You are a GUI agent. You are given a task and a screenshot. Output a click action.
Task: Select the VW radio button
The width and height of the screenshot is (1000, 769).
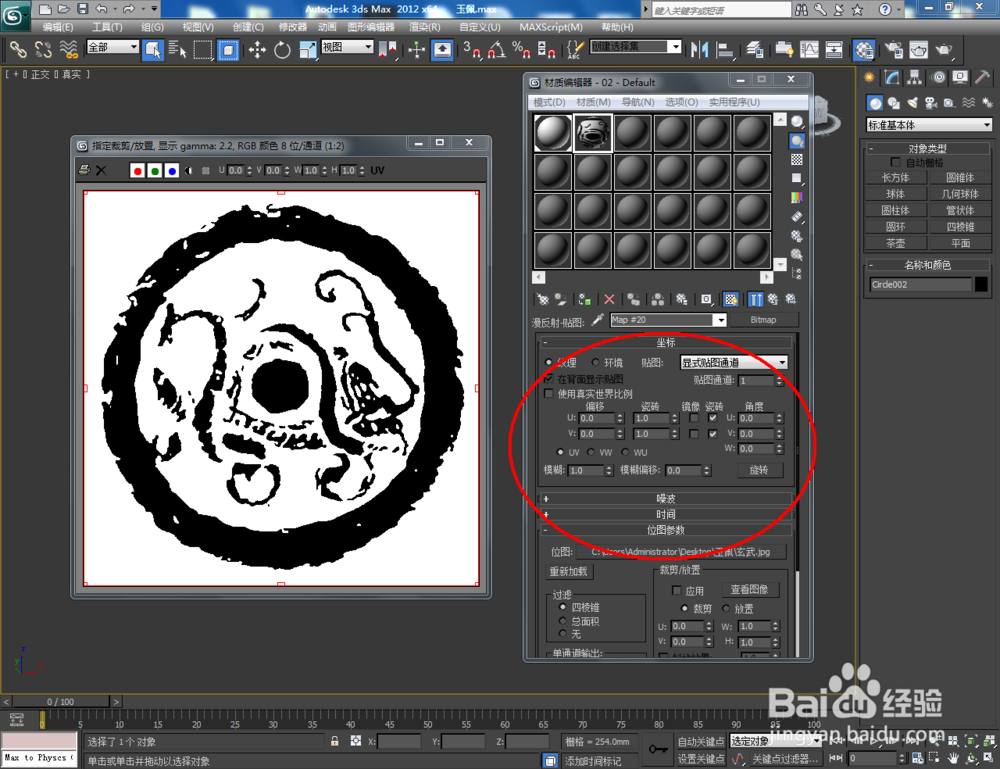591,452
